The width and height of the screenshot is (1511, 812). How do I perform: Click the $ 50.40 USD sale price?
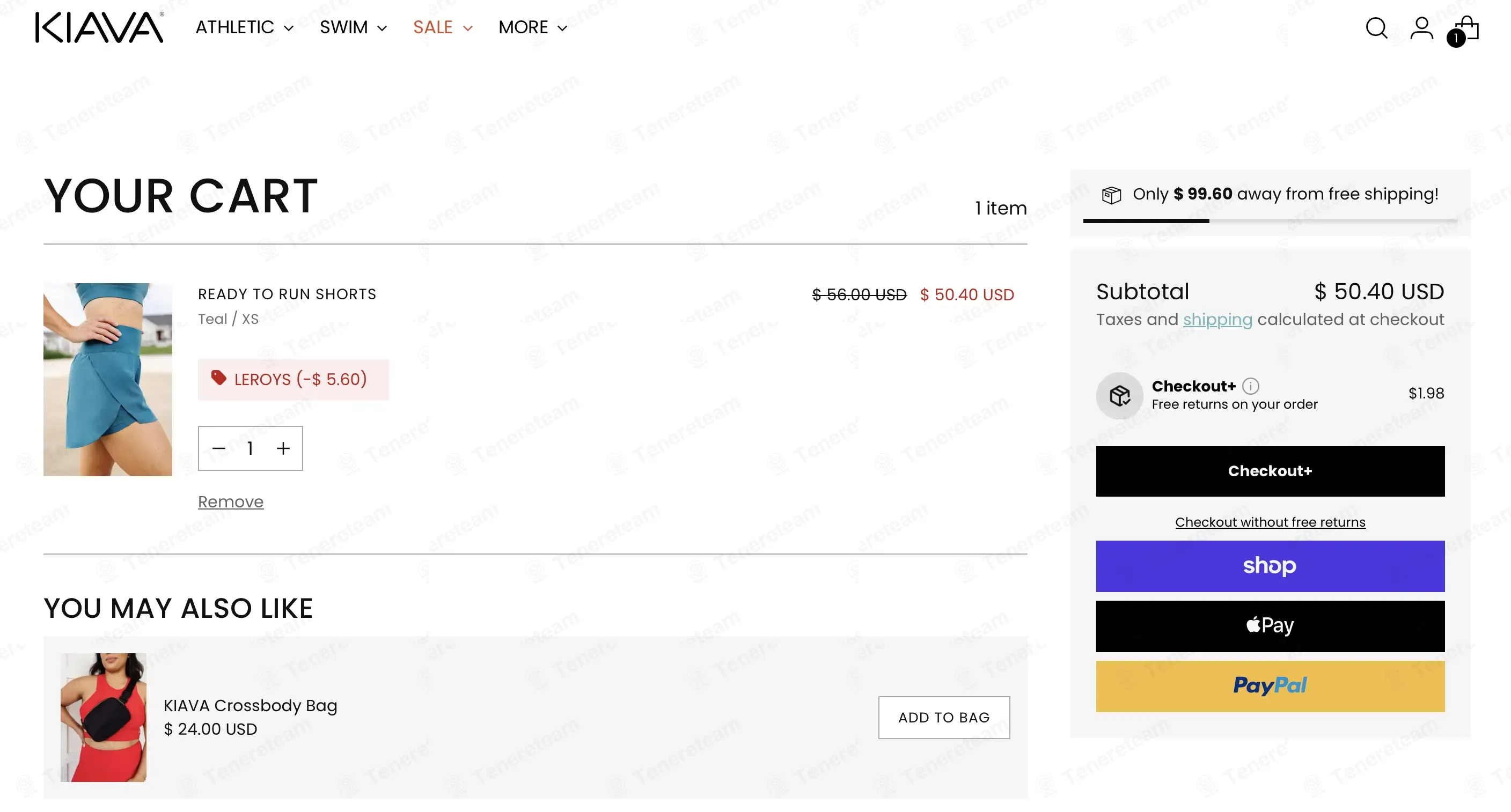pyautogui.click(x=967, y=294)
